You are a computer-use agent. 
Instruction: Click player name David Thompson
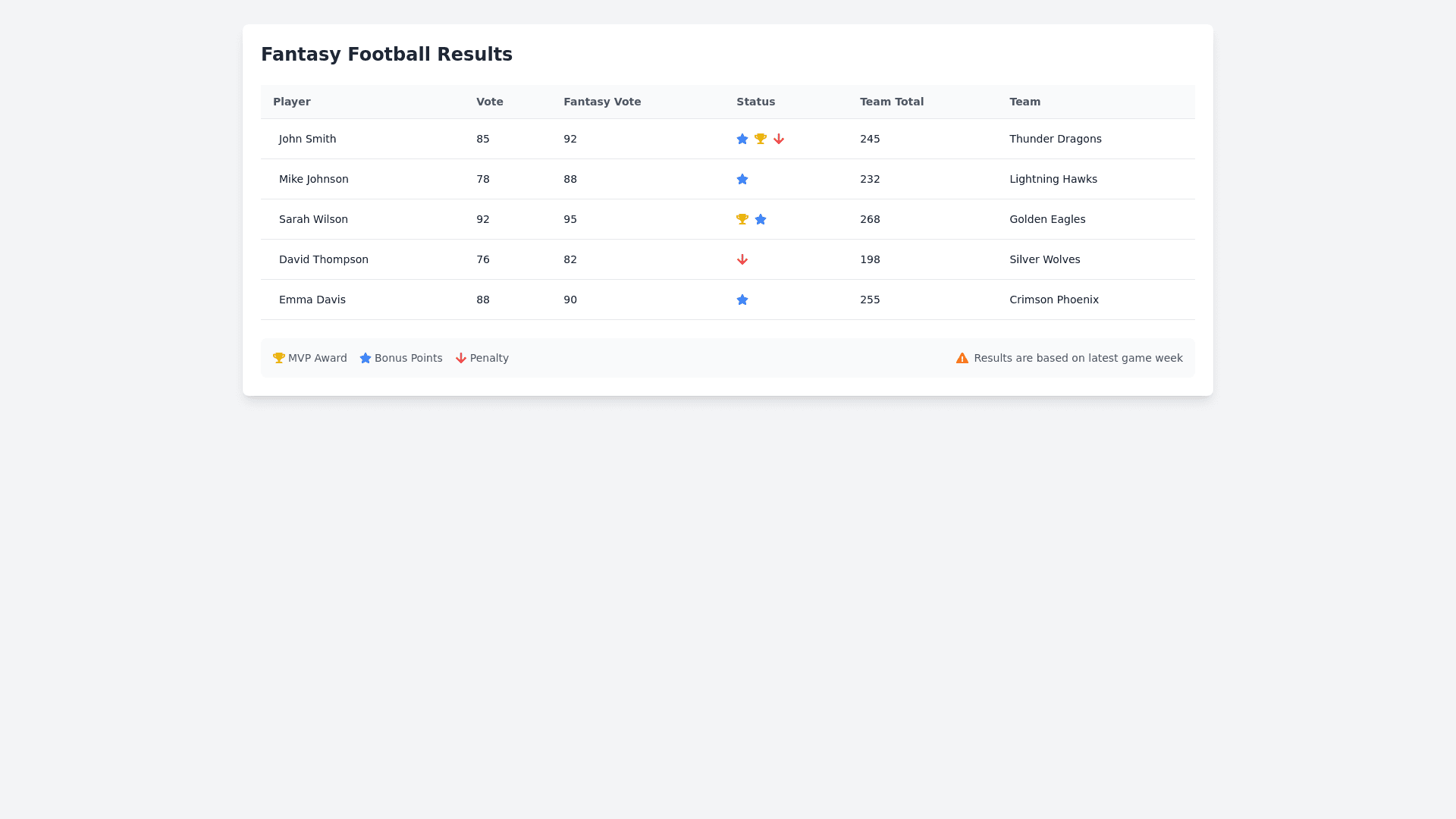coord(324,259)
